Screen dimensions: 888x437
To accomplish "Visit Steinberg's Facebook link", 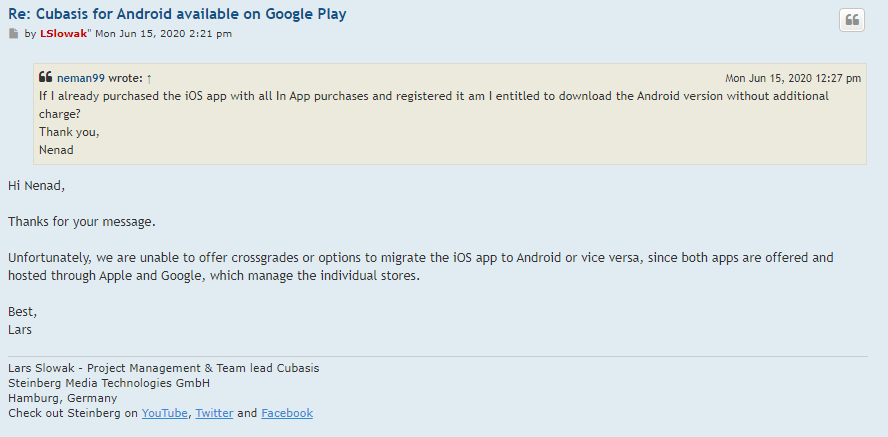I will click(287, 413).
